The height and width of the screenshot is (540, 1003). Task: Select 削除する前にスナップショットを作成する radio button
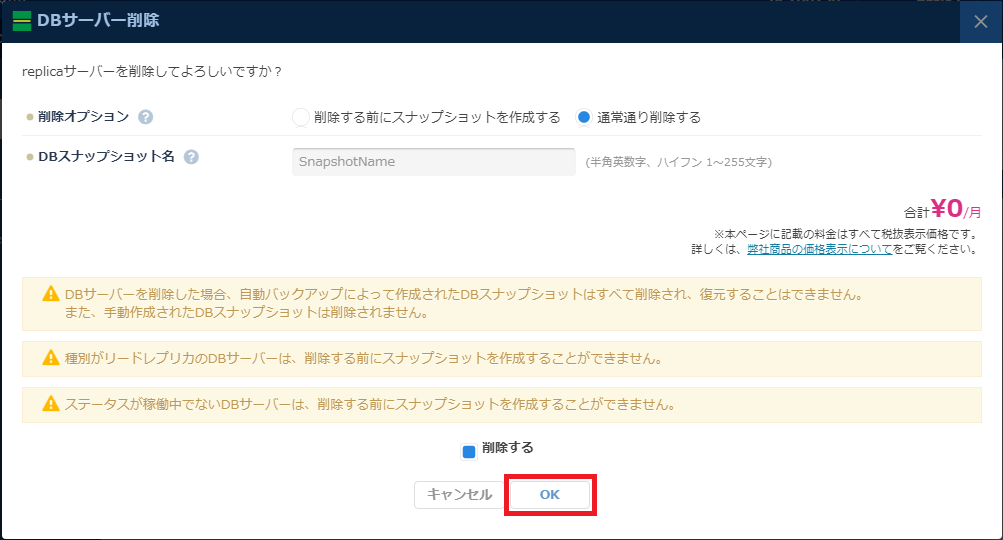(300, 117)
